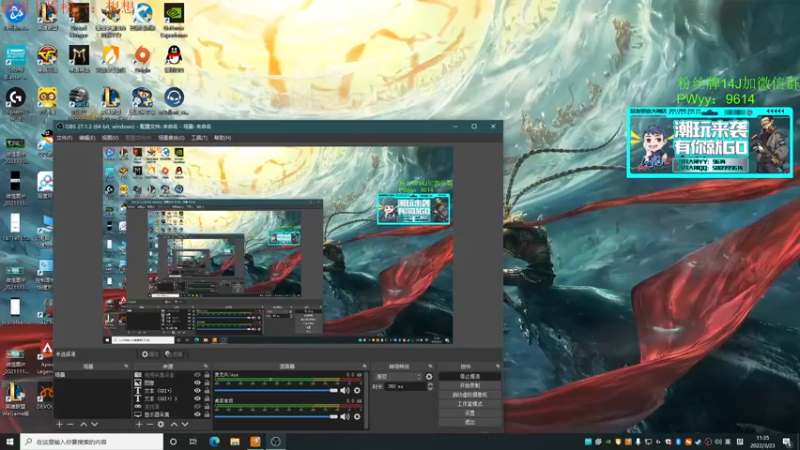The image size is (800, 450).
Task: Click the 启动虚拟摄像机 button
Action: tap(469, 395)
